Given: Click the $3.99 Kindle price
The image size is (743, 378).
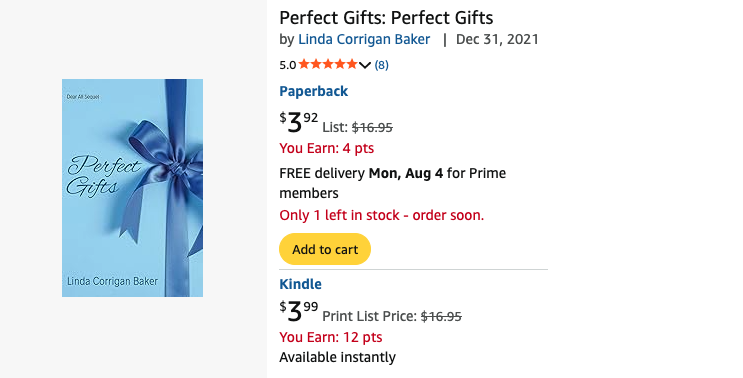Looking at the screenshot, I should tap(299, 311).
